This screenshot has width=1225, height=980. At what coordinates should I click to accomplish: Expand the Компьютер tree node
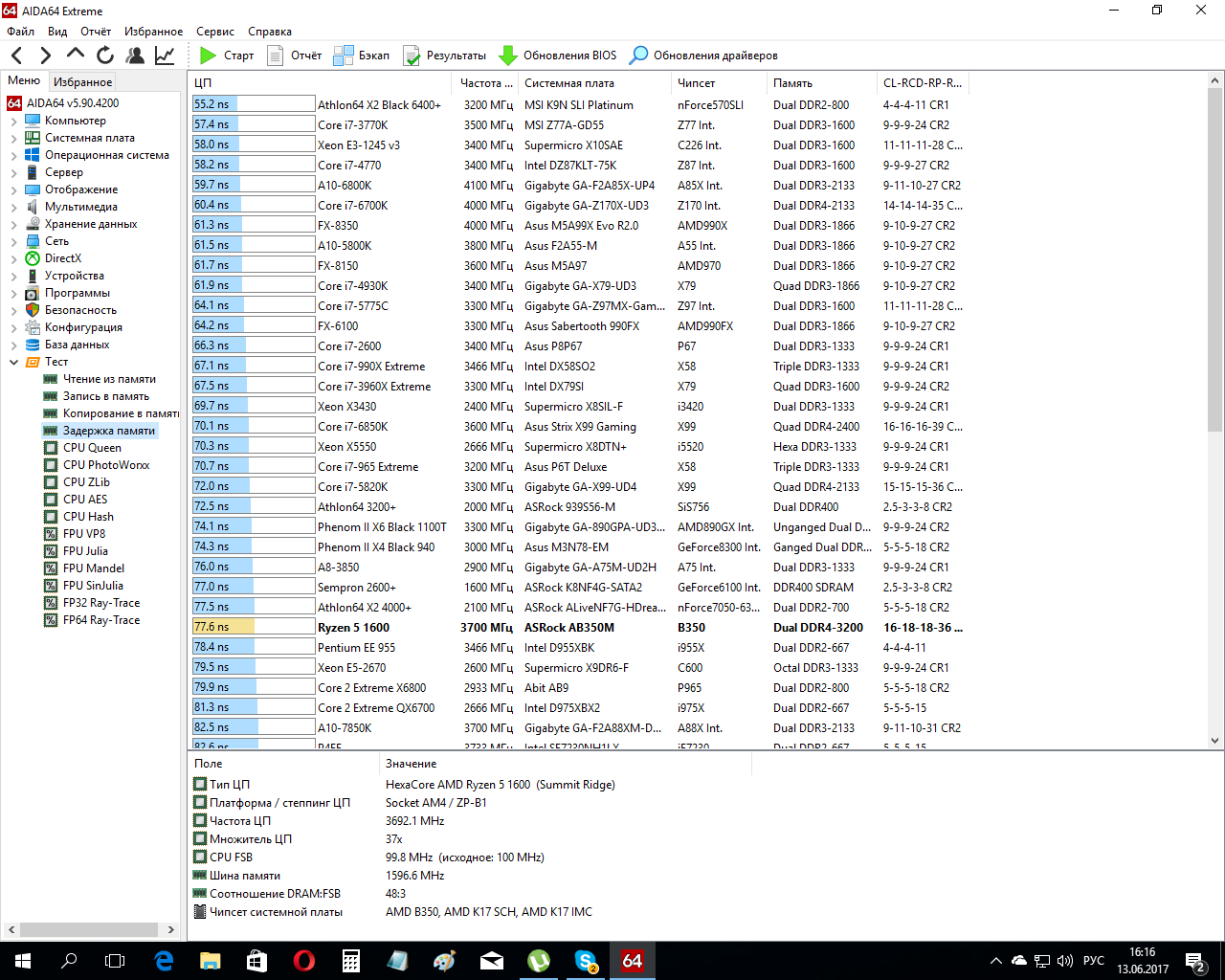13,122
